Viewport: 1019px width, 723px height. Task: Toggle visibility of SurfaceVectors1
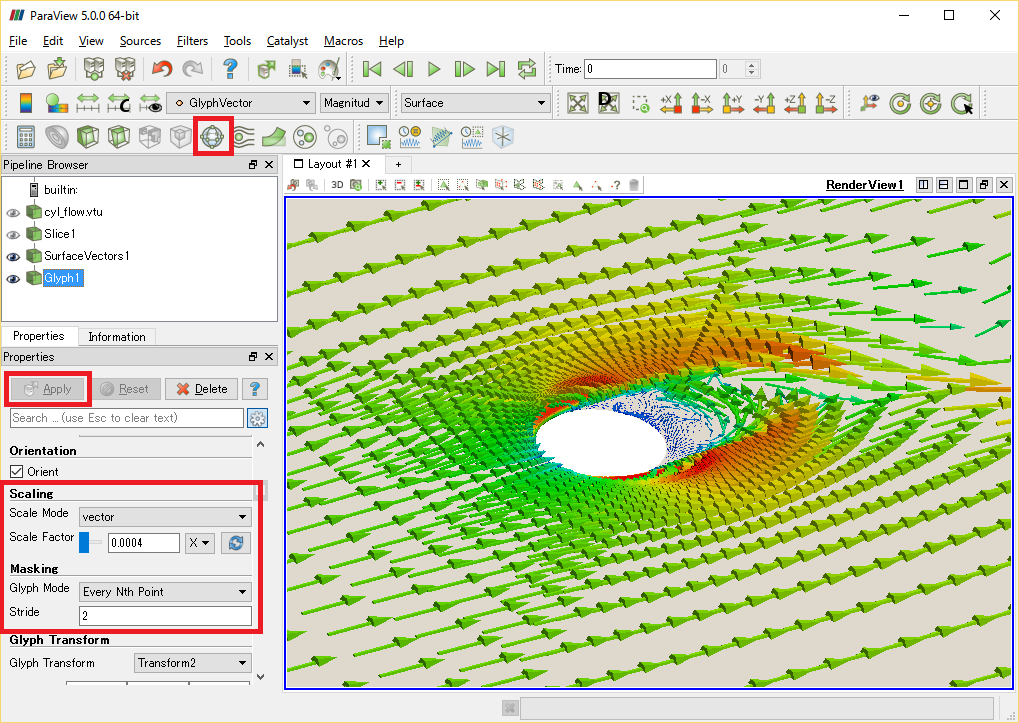click(x=12, y=257)
